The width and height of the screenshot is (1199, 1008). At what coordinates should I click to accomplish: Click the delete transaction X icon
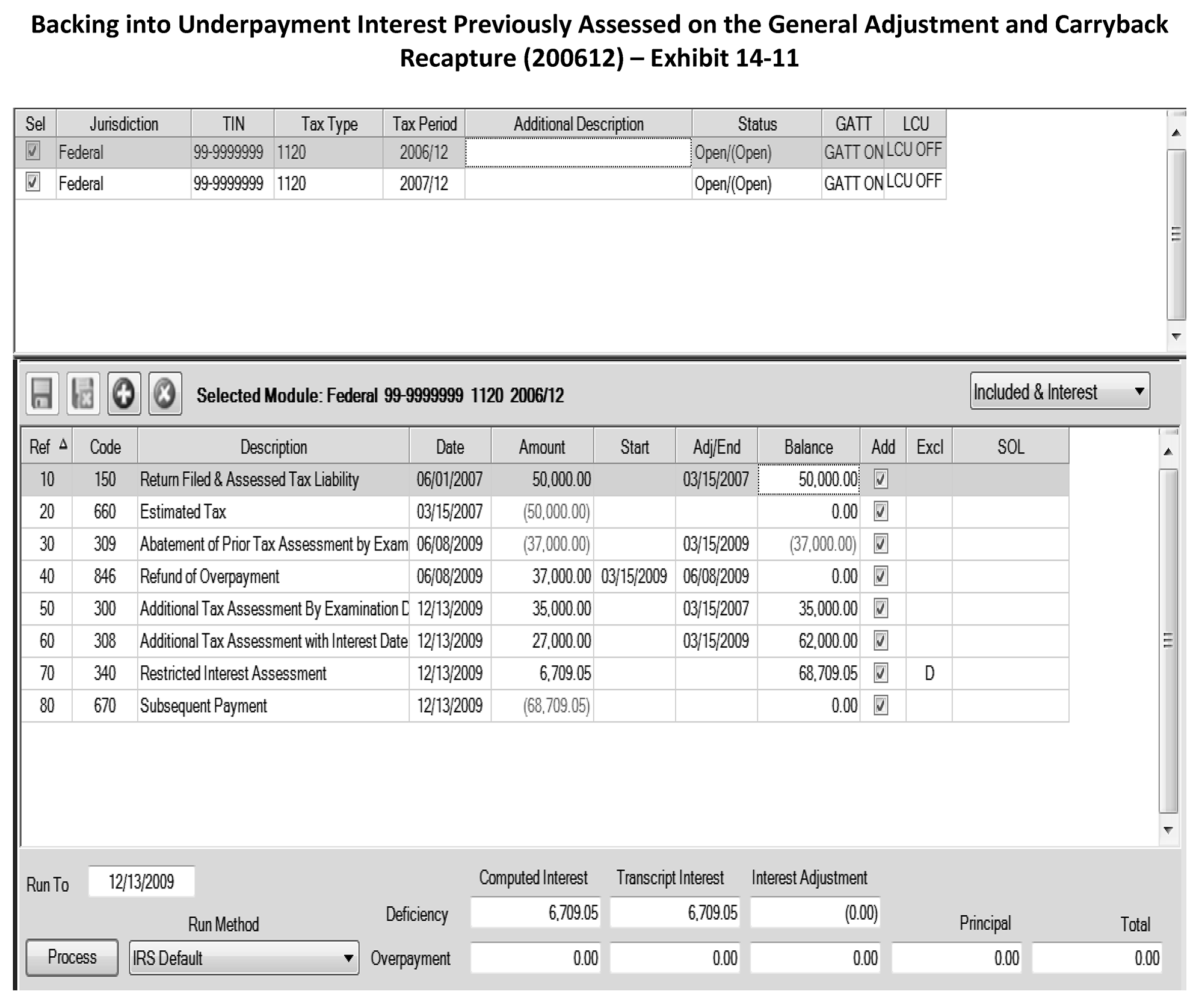165,394
